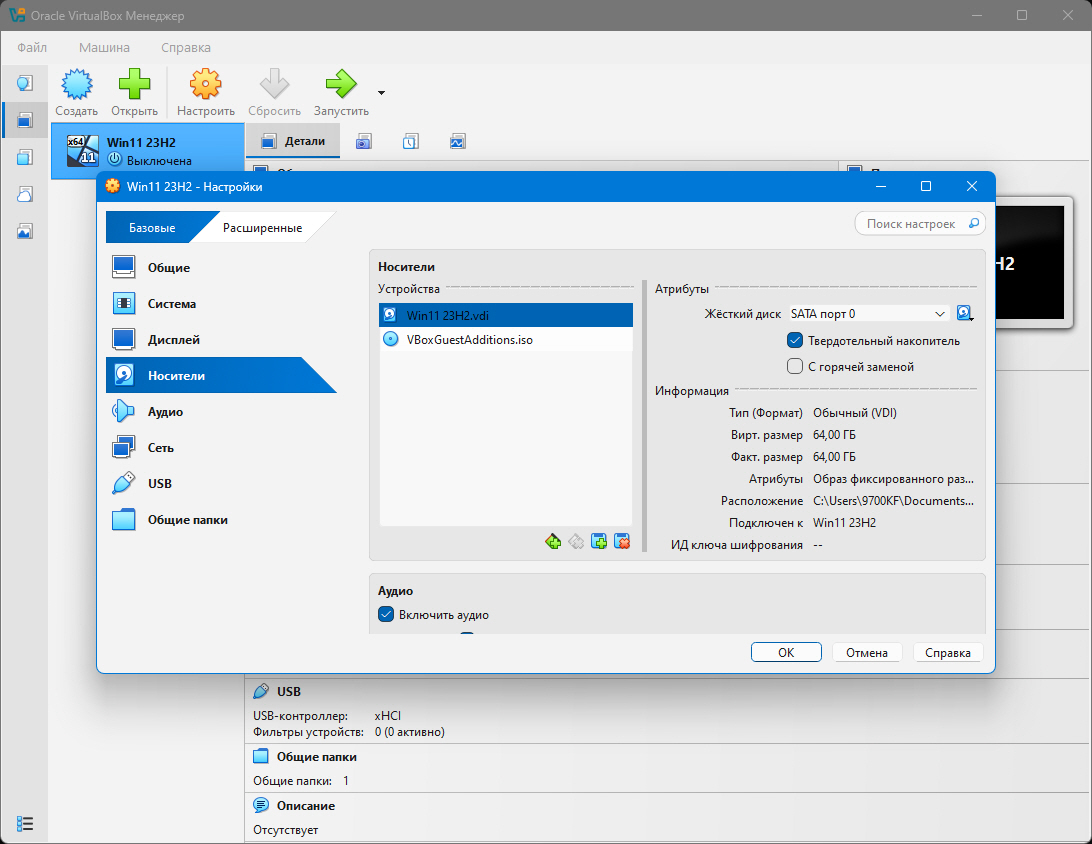This screenshot has width=1092, height=844.
Task: Close the Win11 23H2 settings dialog
Action: pyautogui.click(x=972, y=186)
